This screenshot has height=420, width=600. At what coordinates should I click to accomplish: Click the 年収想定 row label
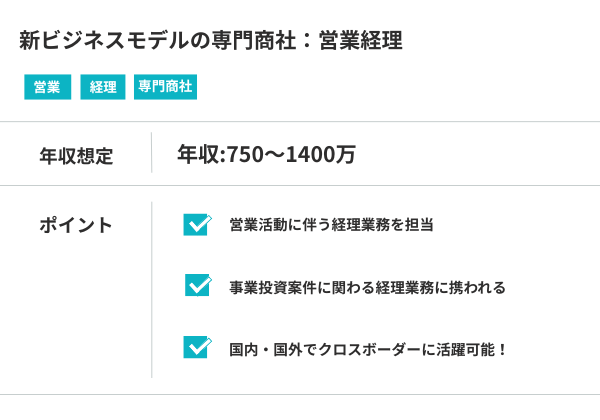click(76, 156)
